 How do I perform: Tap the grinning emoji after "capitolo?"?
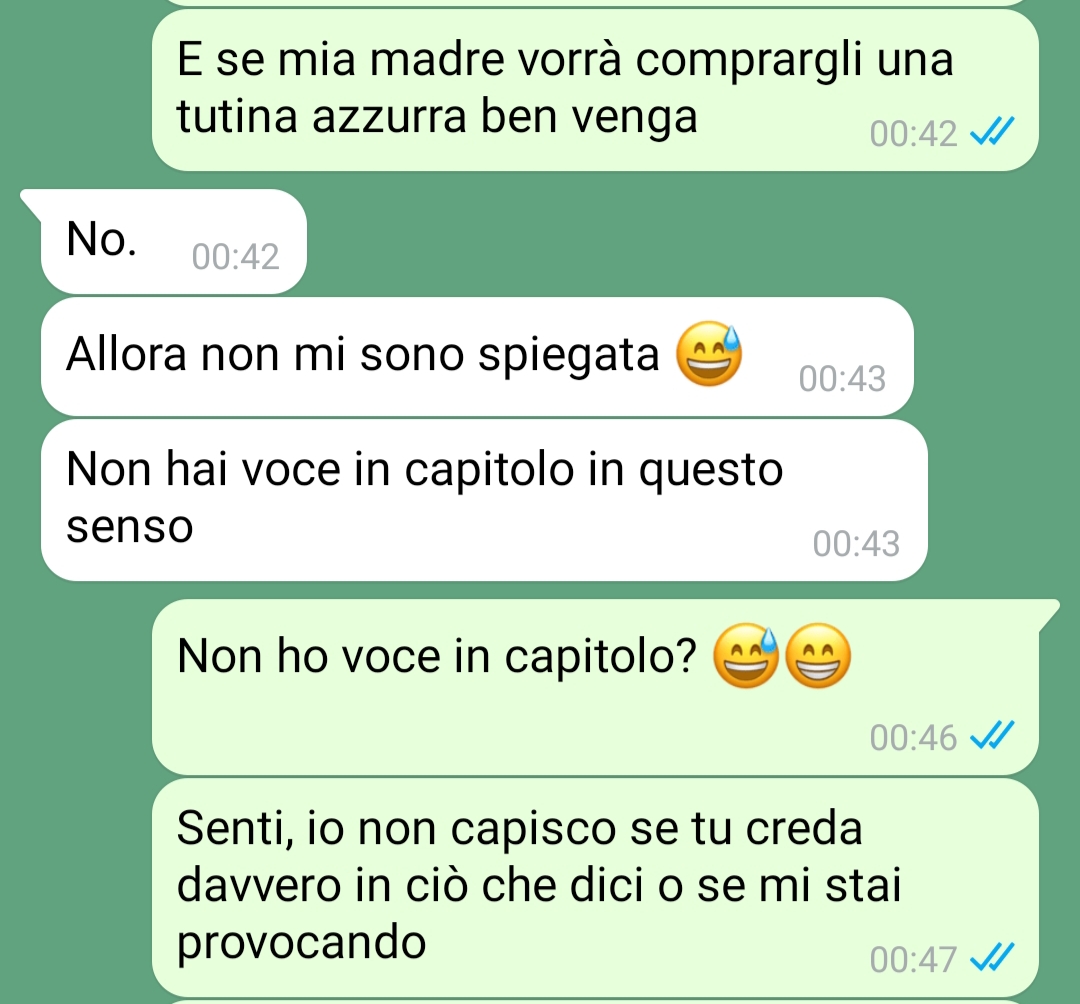click(818, 656)
